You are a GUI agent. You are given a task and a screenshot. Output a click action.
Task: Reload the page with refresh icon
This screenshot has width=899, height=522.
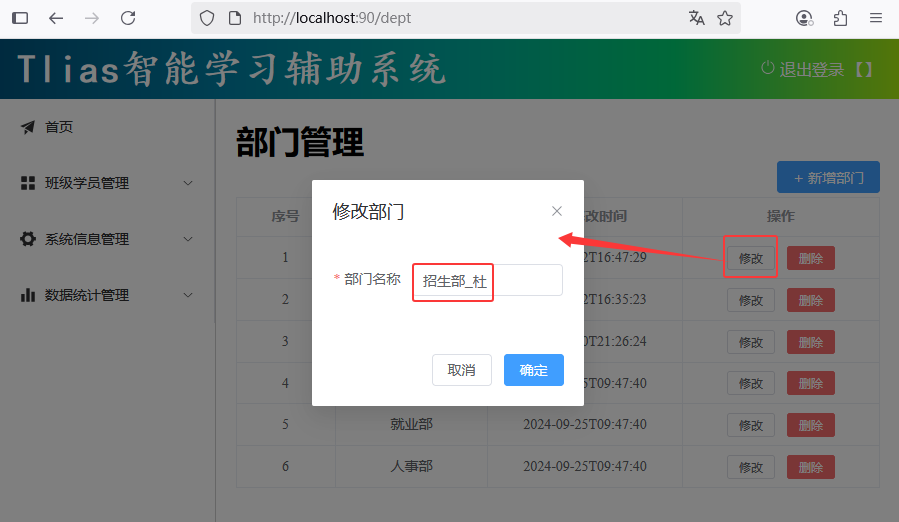pos(128,18)
